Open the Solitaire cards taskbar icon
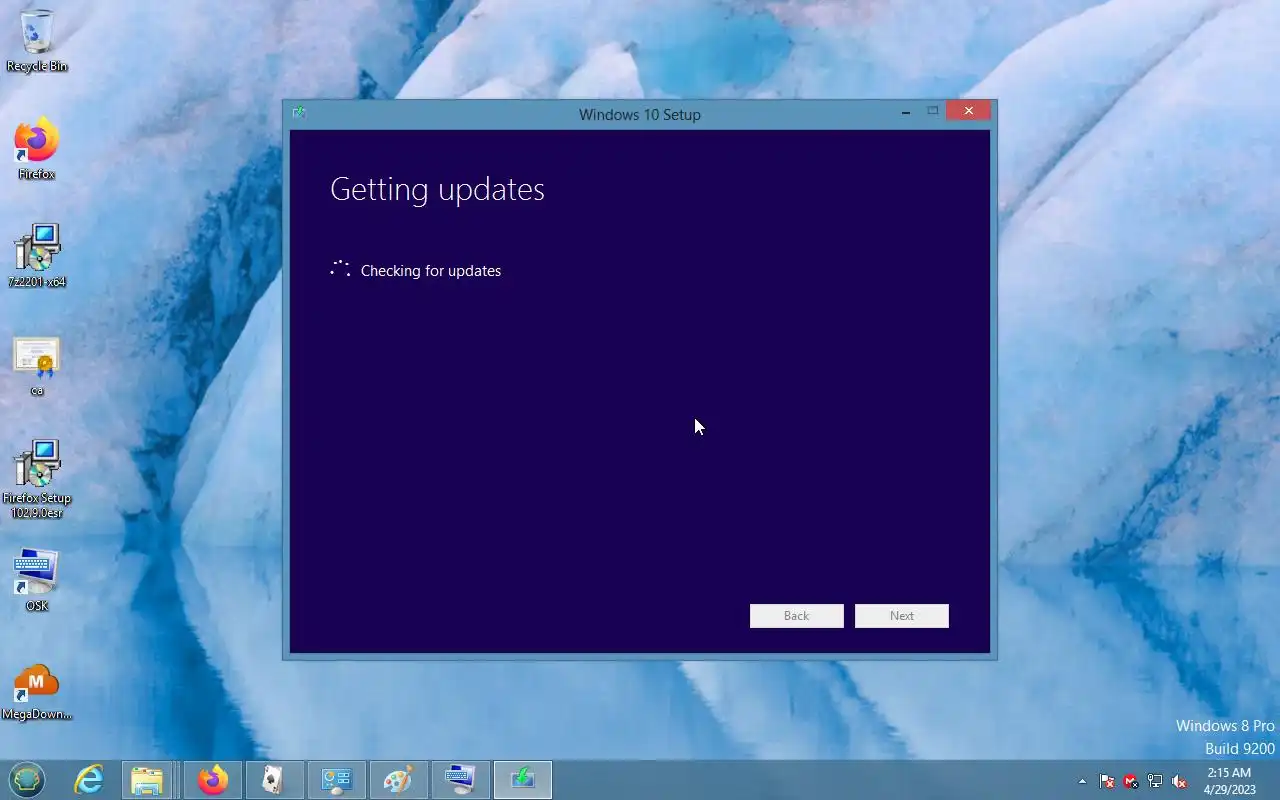 pyautogui.click(x=273, y=780)
